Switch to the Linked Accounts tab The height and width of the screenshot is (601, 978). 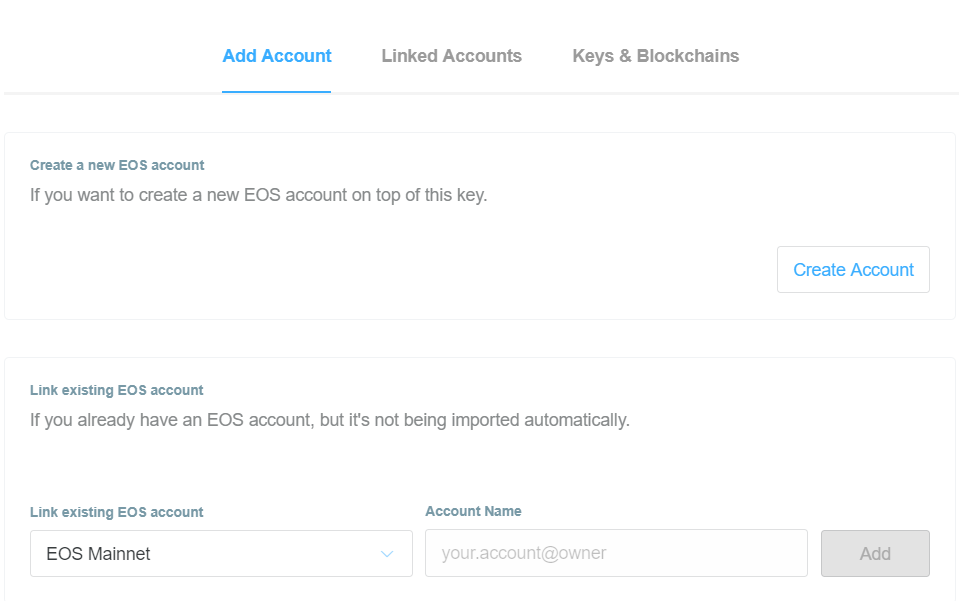click(x=451, y=56)
